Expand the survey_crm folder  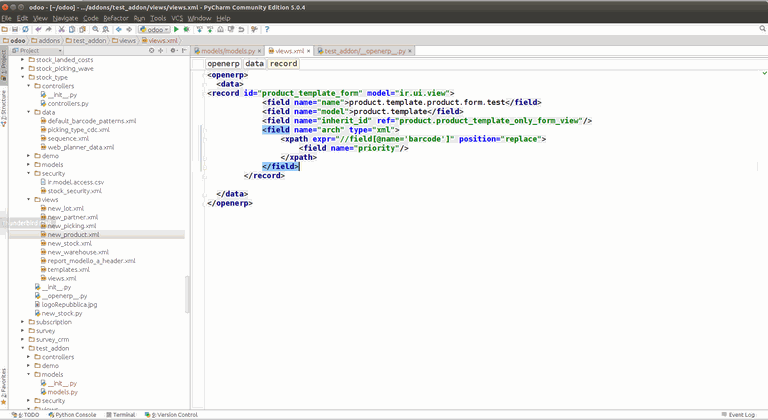click(x=23, y=339)
